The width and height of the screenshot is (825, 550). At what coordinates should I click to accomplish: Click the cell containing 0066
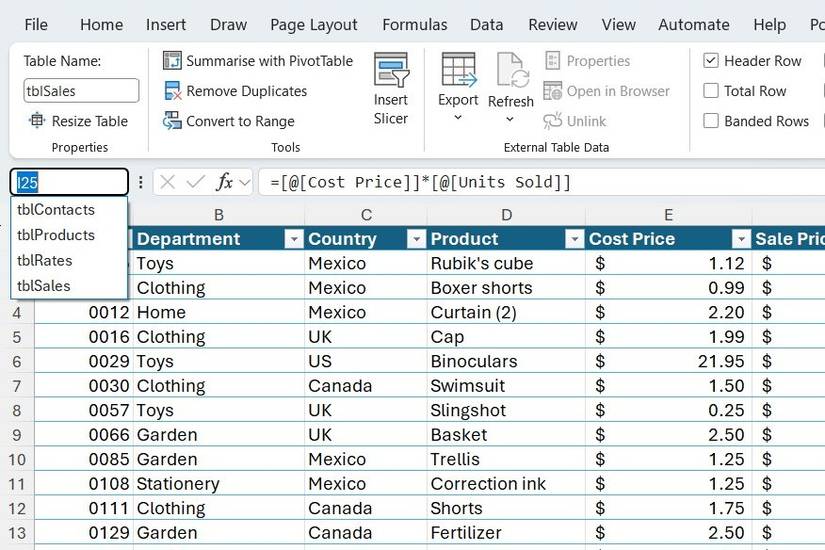click(84, 435)
